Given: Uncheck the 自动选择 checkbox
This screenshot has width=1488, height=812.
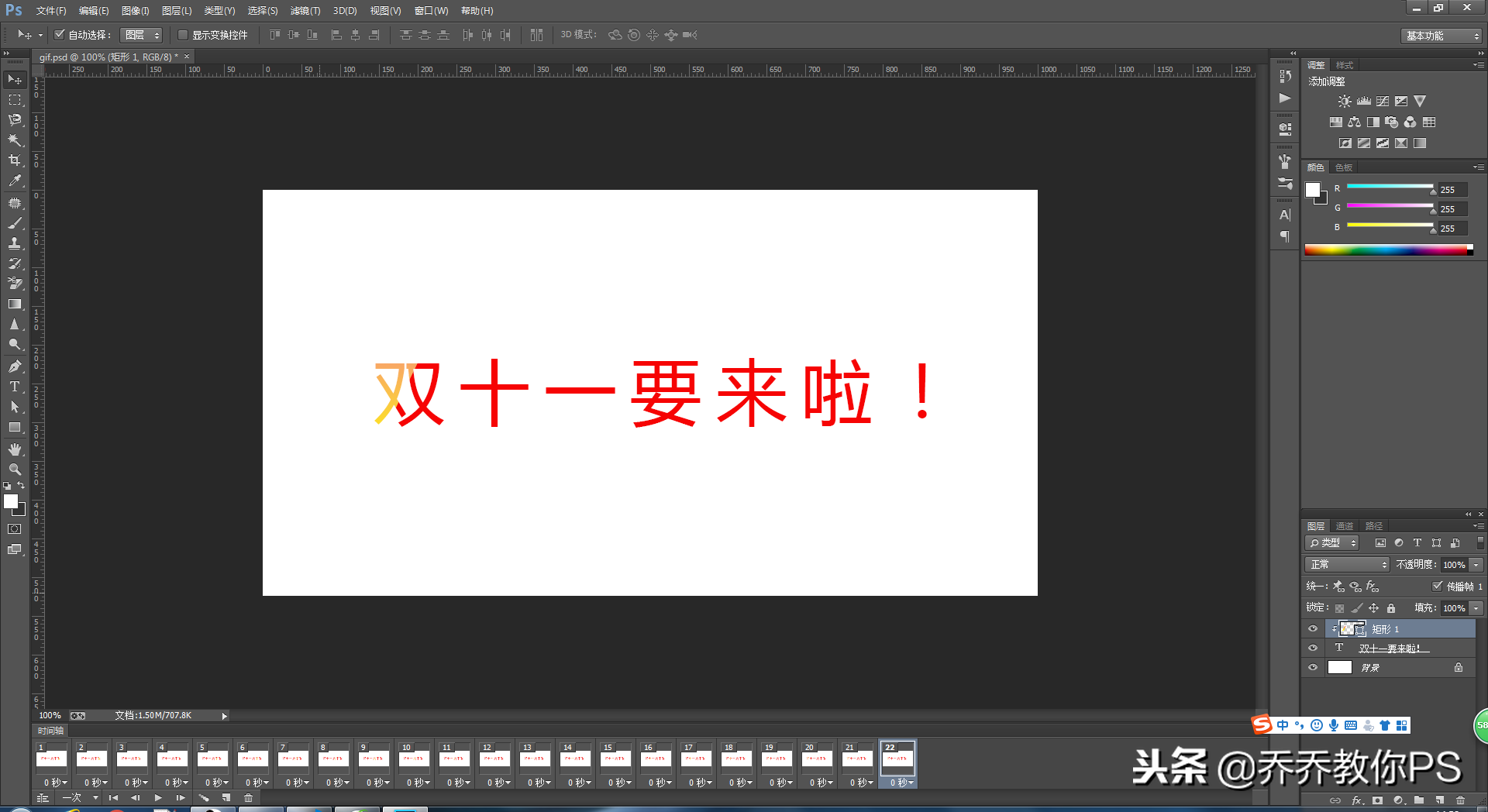Looking at the screenshot, I should click(x=59, y=35).
